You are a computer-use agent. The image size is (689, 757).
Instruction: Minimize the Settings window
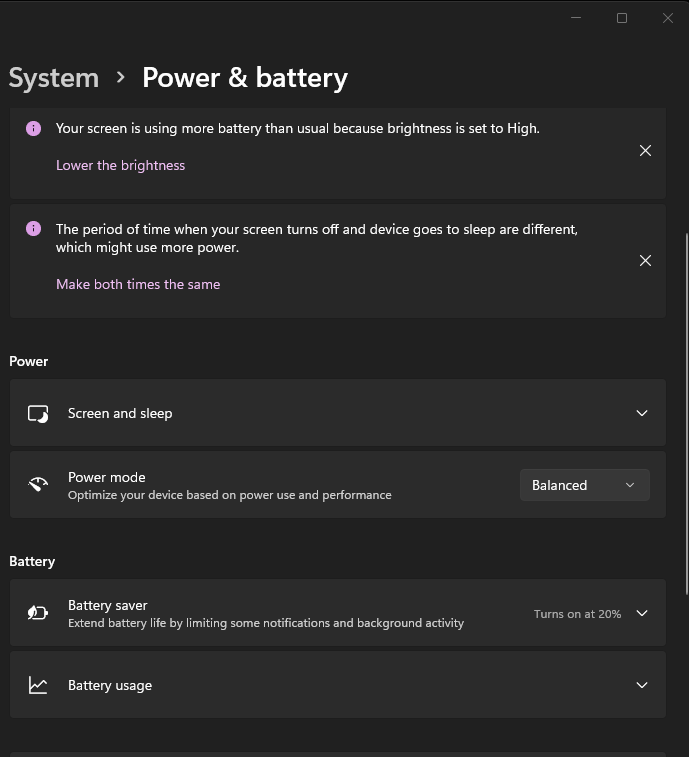[x=576, y=18]
